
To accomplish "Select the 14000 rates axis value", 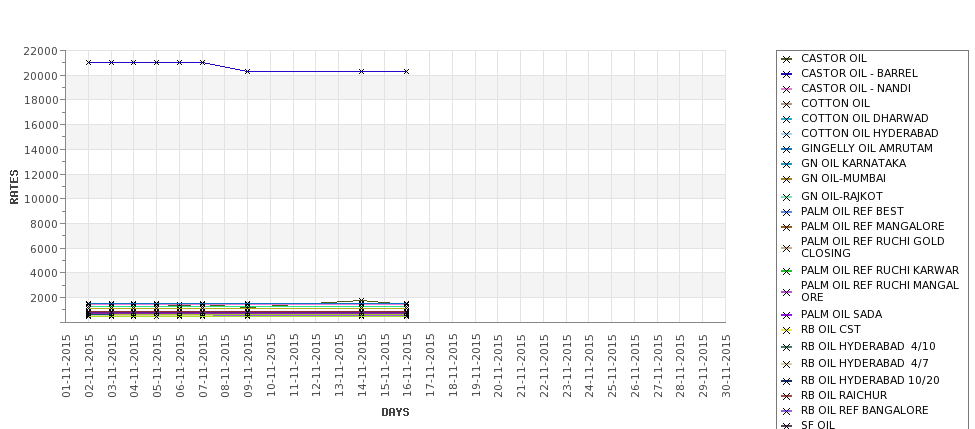I will pos(41,150).
